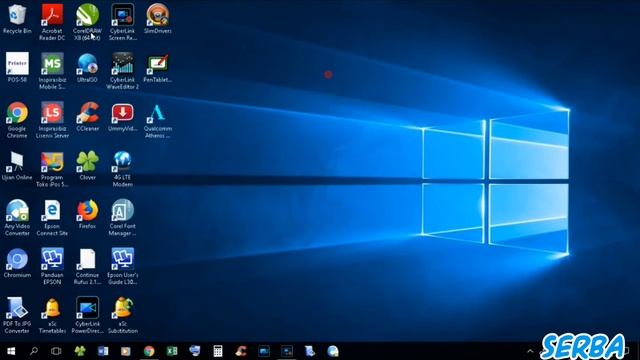The width and height of the screenshot is (640, 360).
Task: Select the Ujian Online shortcut
Action: pos(17,166)
